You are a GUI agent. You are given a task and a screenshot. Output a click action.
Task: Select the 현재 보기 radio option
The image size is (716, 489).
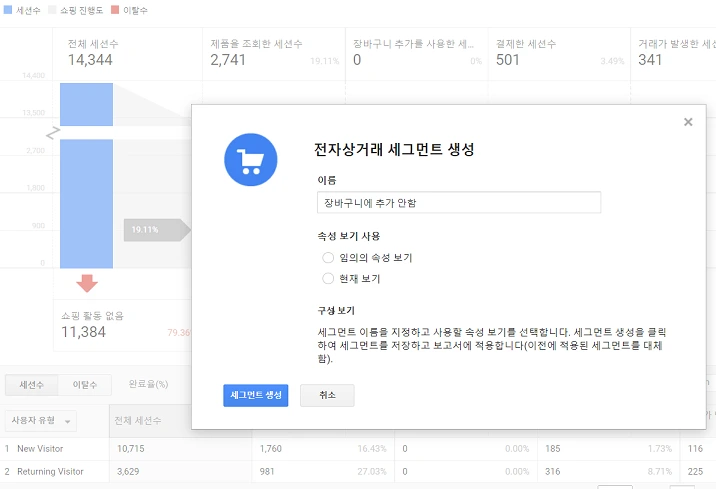328,278
